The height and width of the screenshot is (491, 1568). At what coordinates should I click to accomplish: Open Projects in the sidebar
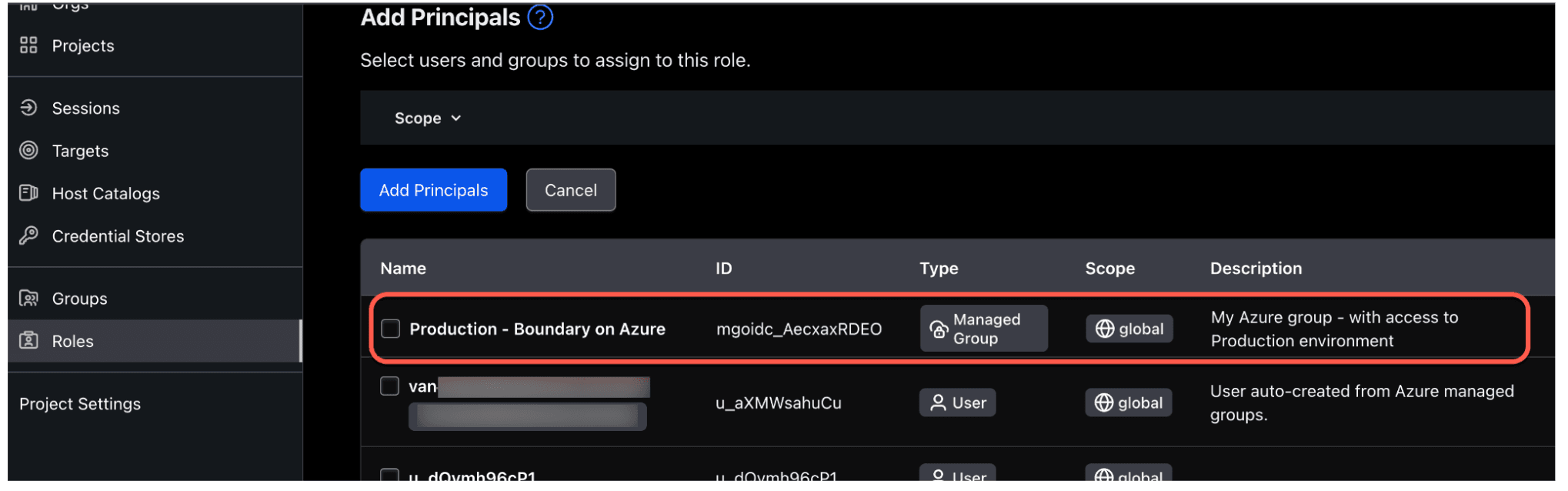[x=82, y=46]
